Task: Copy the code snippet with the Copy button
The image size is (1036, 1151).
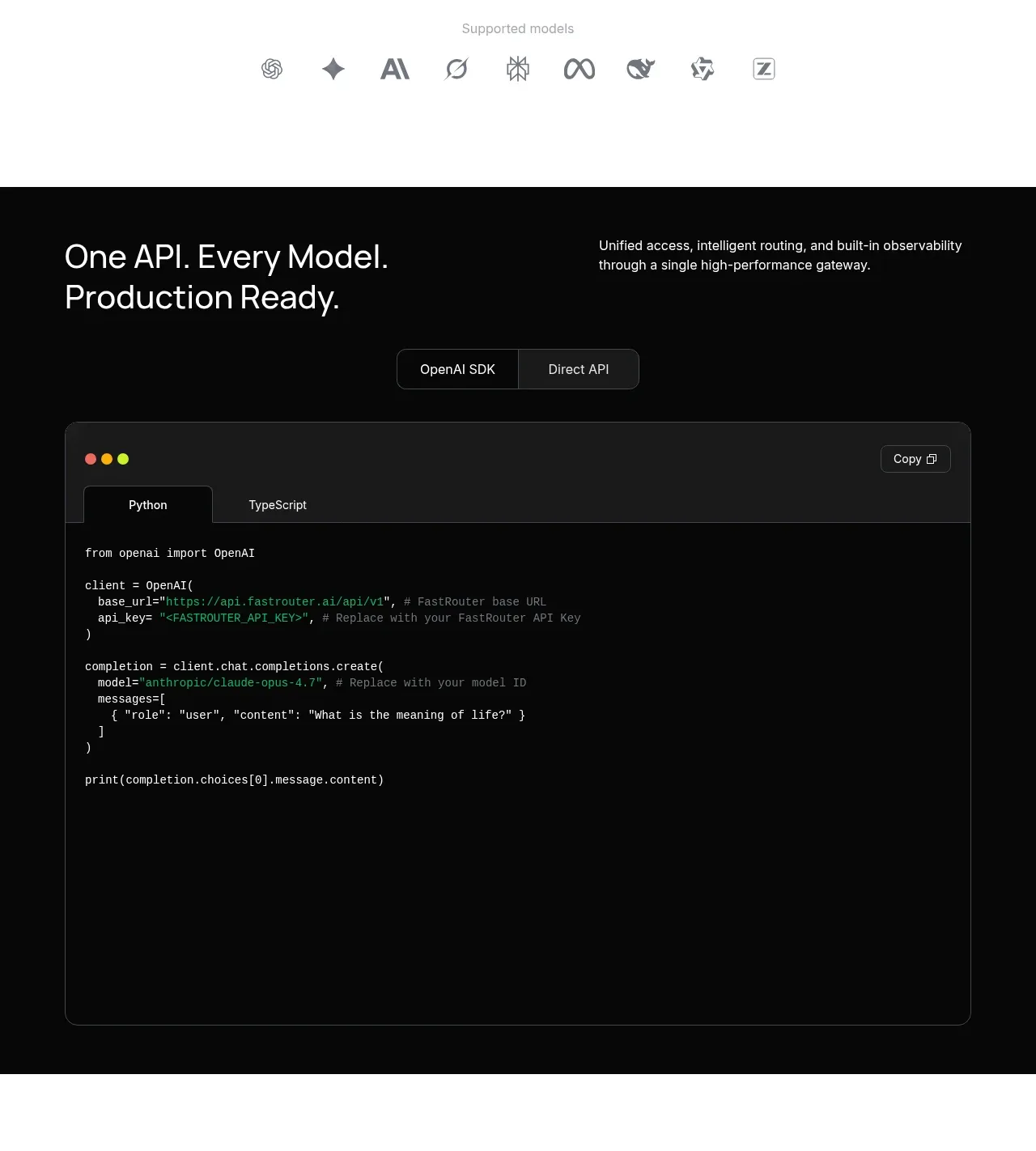Action: pyautogui.click(x=915, y=459)
